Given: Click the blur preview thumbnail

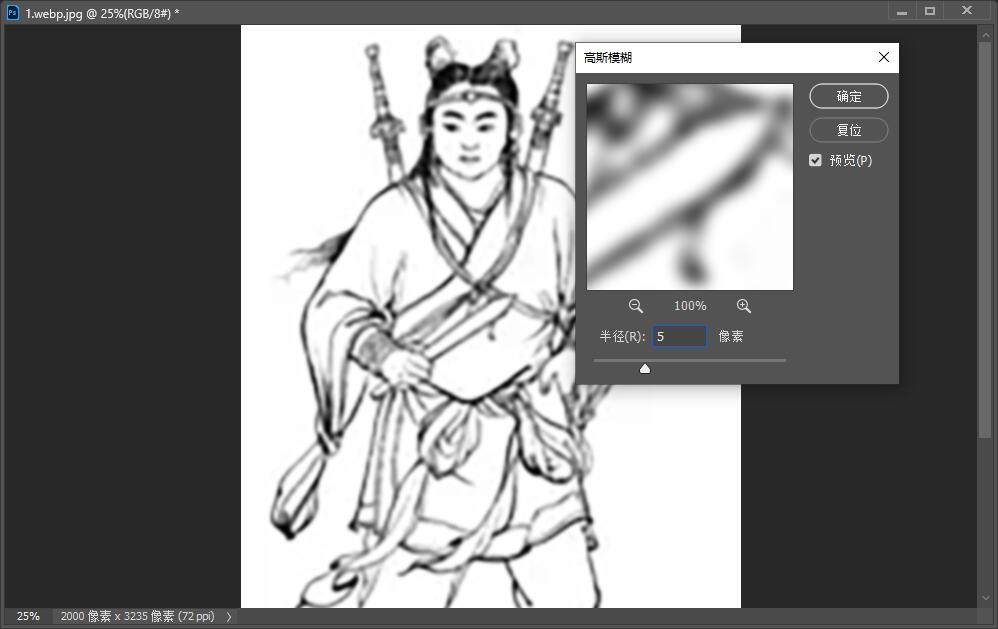Looking at the screenshot, I should coord(690,187).
